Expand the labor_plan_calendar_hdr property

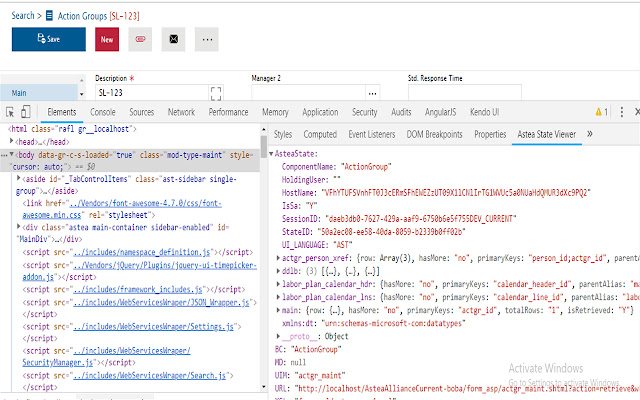[x=278, y=284]
